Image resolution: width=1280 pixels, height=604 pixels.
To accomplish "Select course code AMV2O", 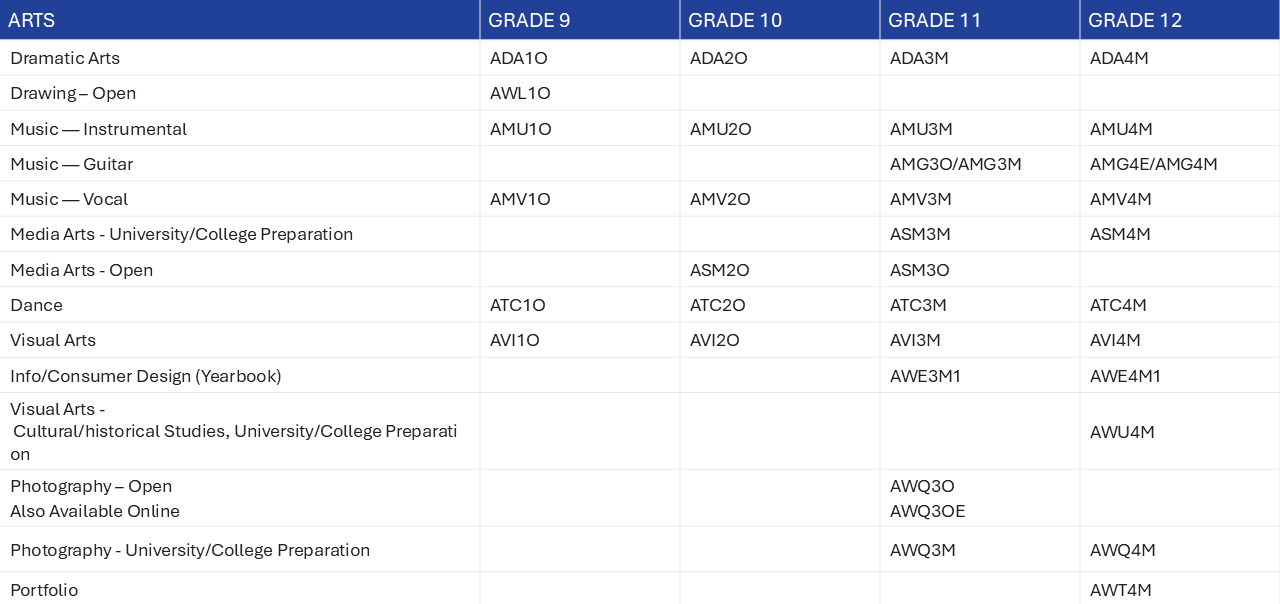I will coord(720,199).
